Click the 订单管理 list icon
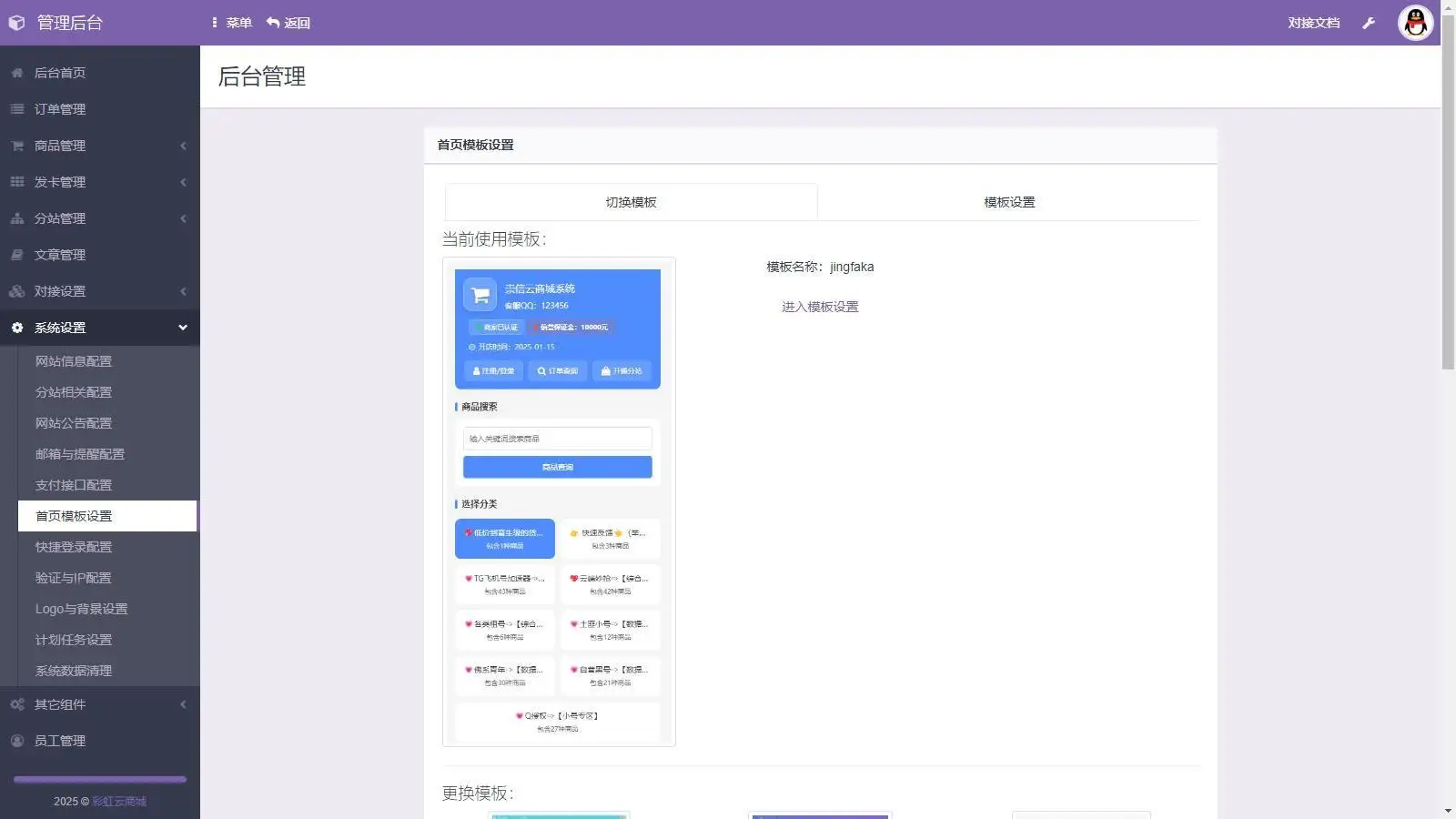Viewport: 1456px width, 819px height. [x=15, y=109]
